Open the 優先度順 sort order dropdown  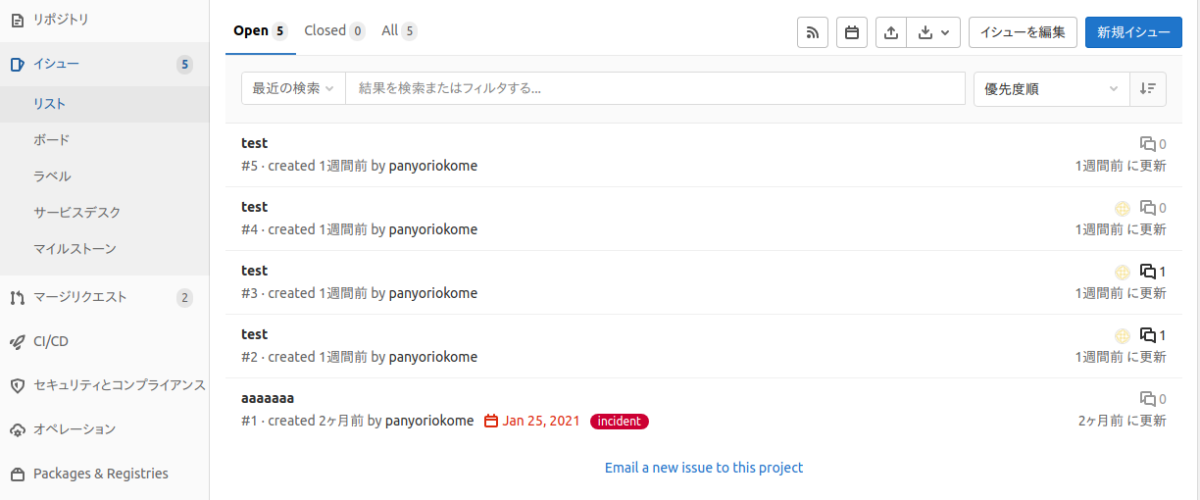point(1051,89)
